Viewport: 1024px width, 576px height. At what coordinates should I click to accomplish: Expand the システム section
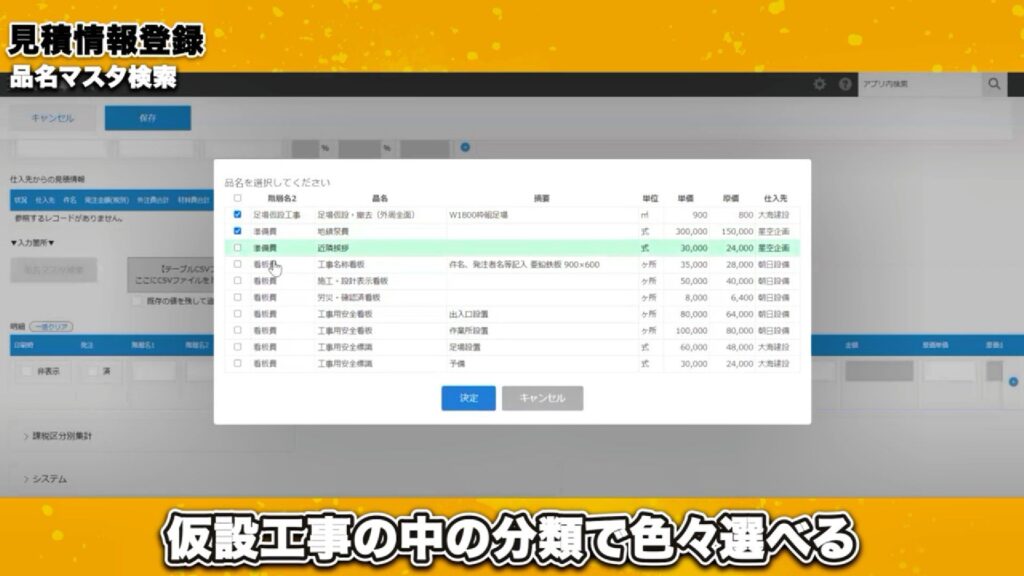pos(45,479)
